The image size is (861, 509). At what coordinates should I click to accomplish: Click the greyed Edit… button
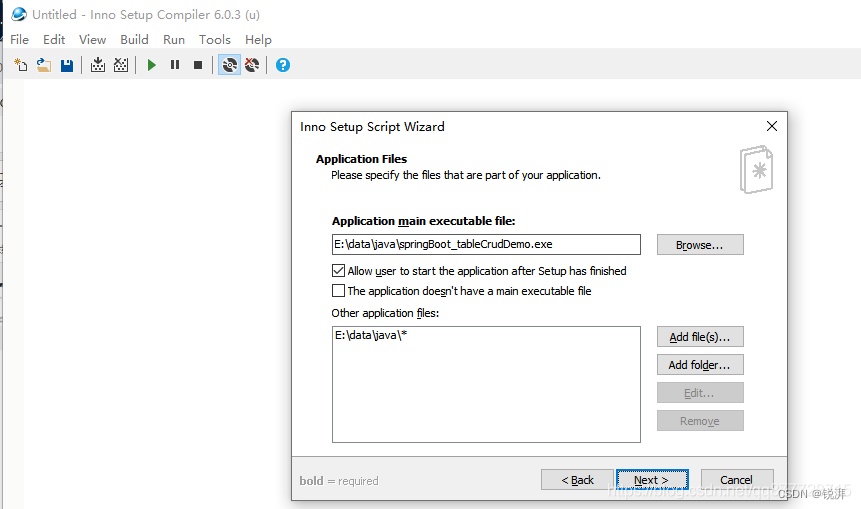click(700, 393)
